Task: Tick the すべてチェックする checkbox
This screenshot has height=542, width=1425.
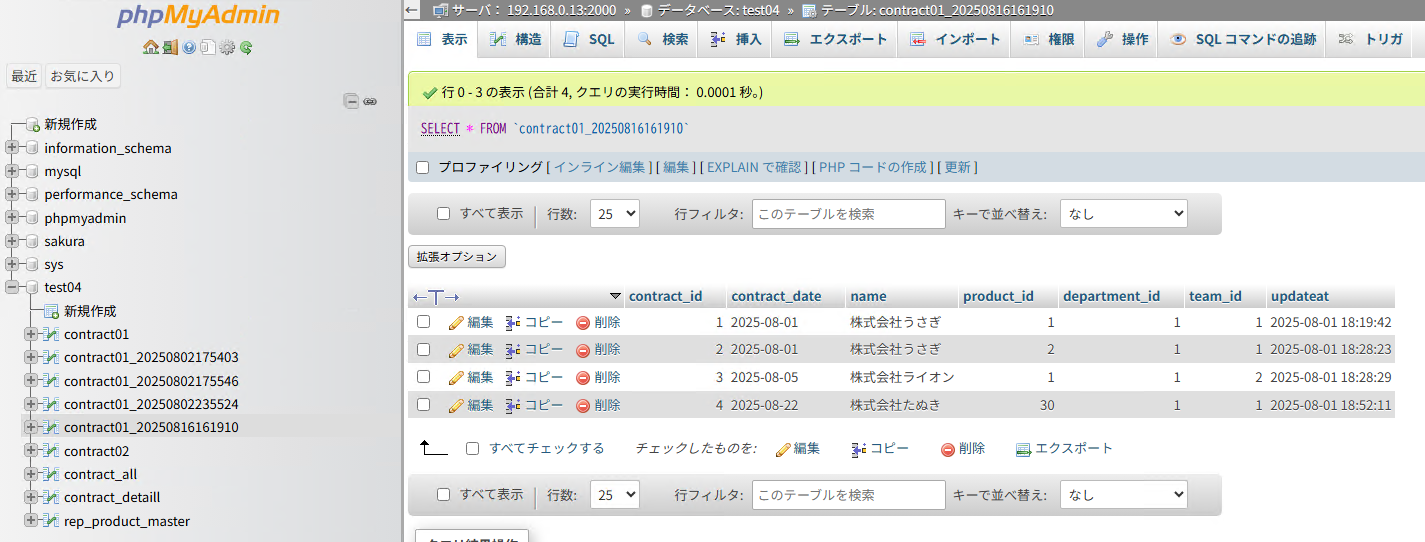Action: (x=473, y=448)
